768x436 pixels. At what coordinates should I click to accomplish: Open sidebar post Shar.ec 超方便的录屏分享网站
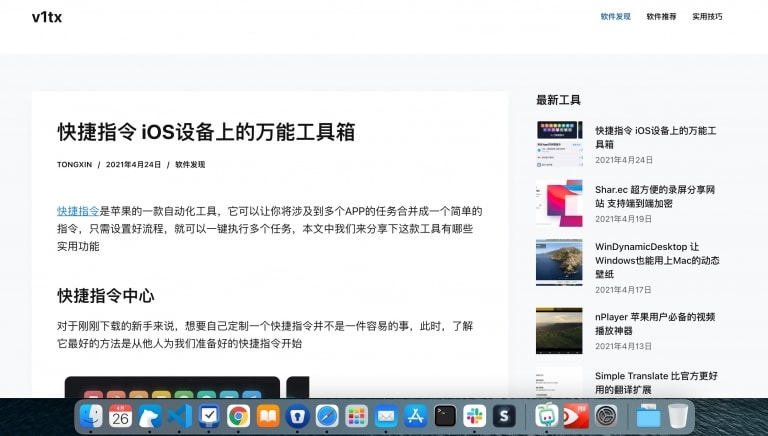[x=655, y=196]
